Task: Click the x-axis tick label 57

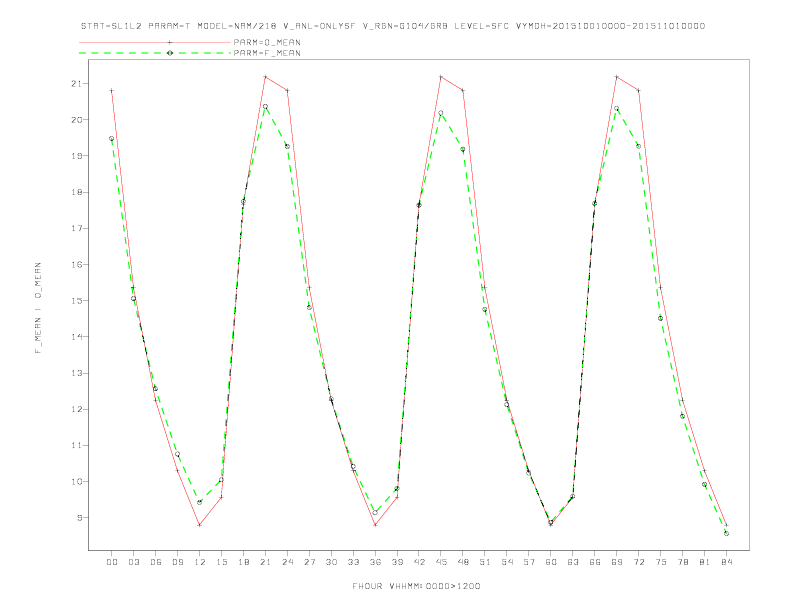Action: coord(529,562)
